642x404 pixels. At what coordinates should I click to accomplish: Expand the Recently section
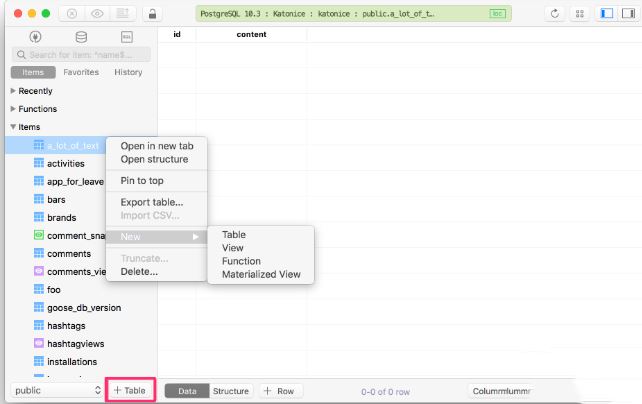pos(13,90)
